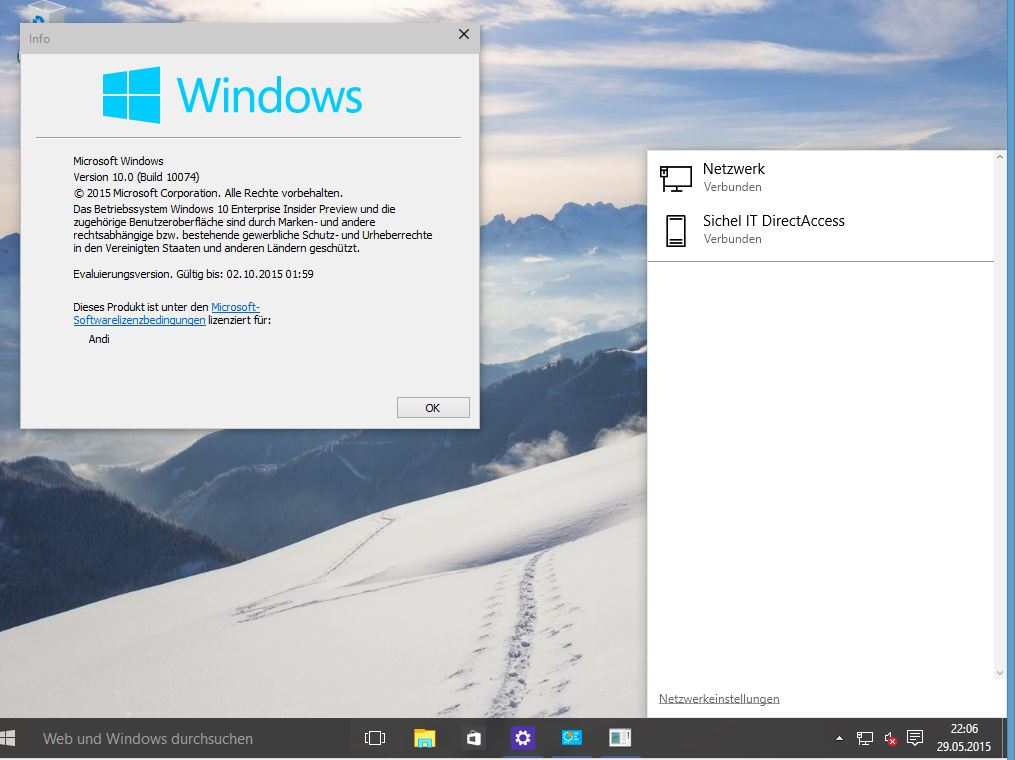Click the muted volume tray icon
The image size is (1015, 760).
[890, 738]
